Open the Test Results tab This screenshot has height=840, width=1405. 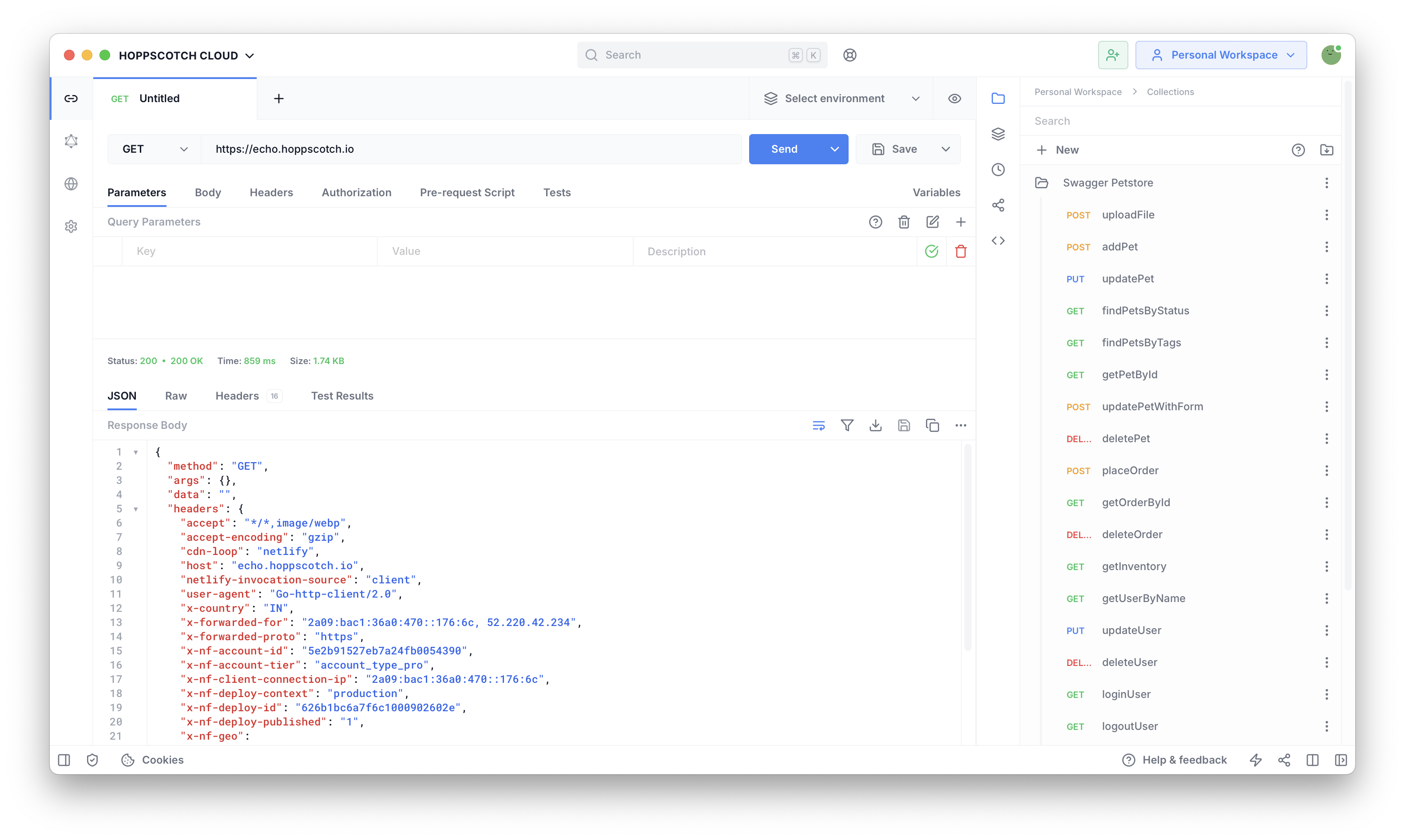(x=342, y=396)
